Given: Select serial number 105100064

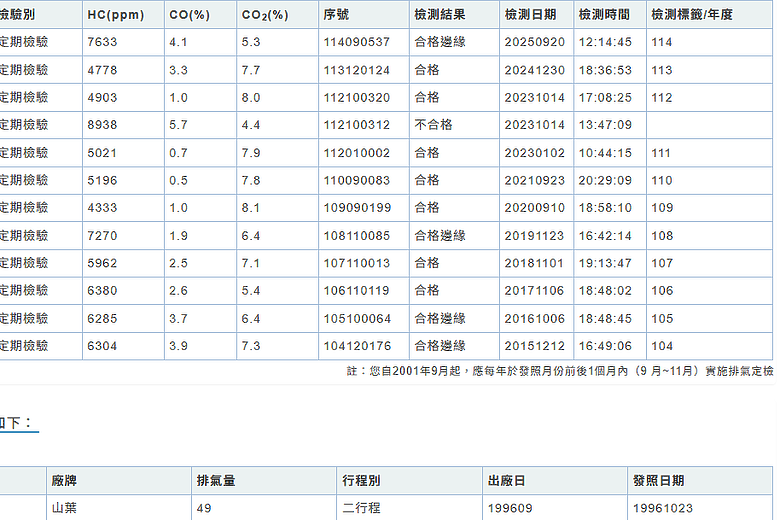Looking at the screenshot, I should point(357,318).
